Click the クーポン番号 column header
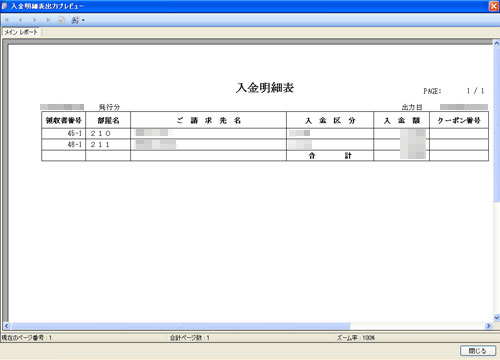 click(x=459, y=120)
